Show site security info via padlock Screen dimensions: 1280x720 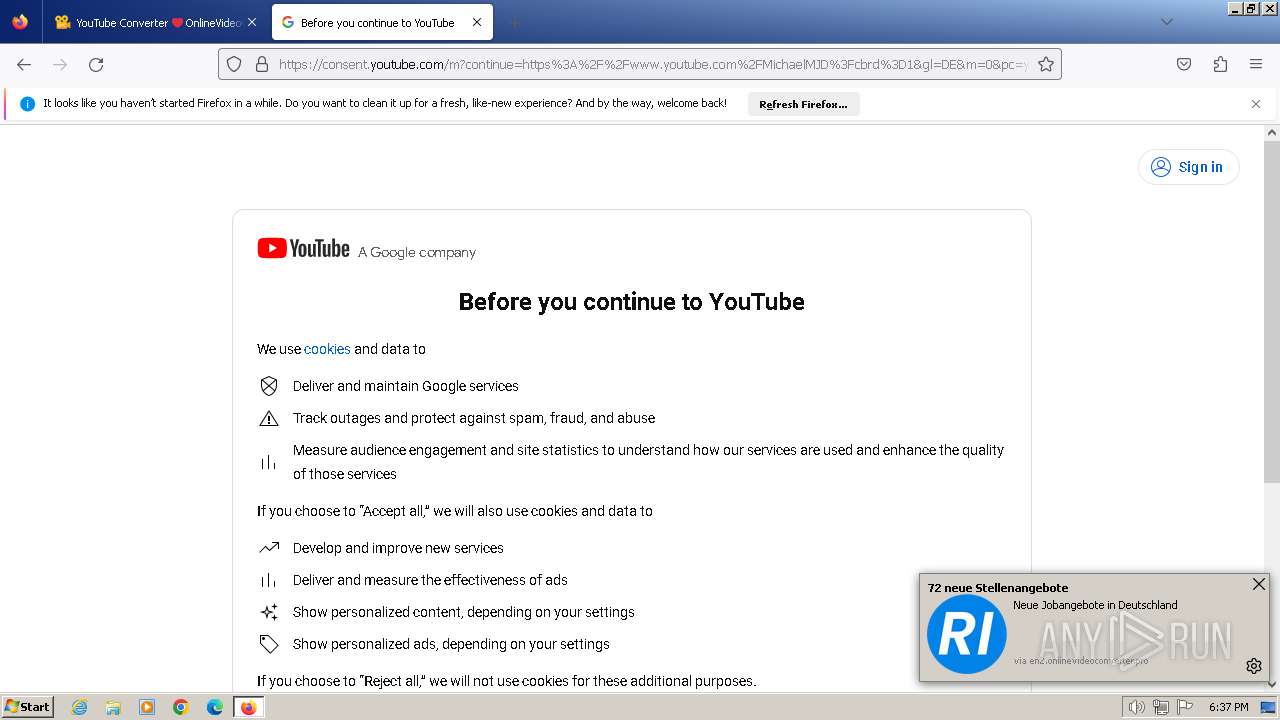[262, 64]
